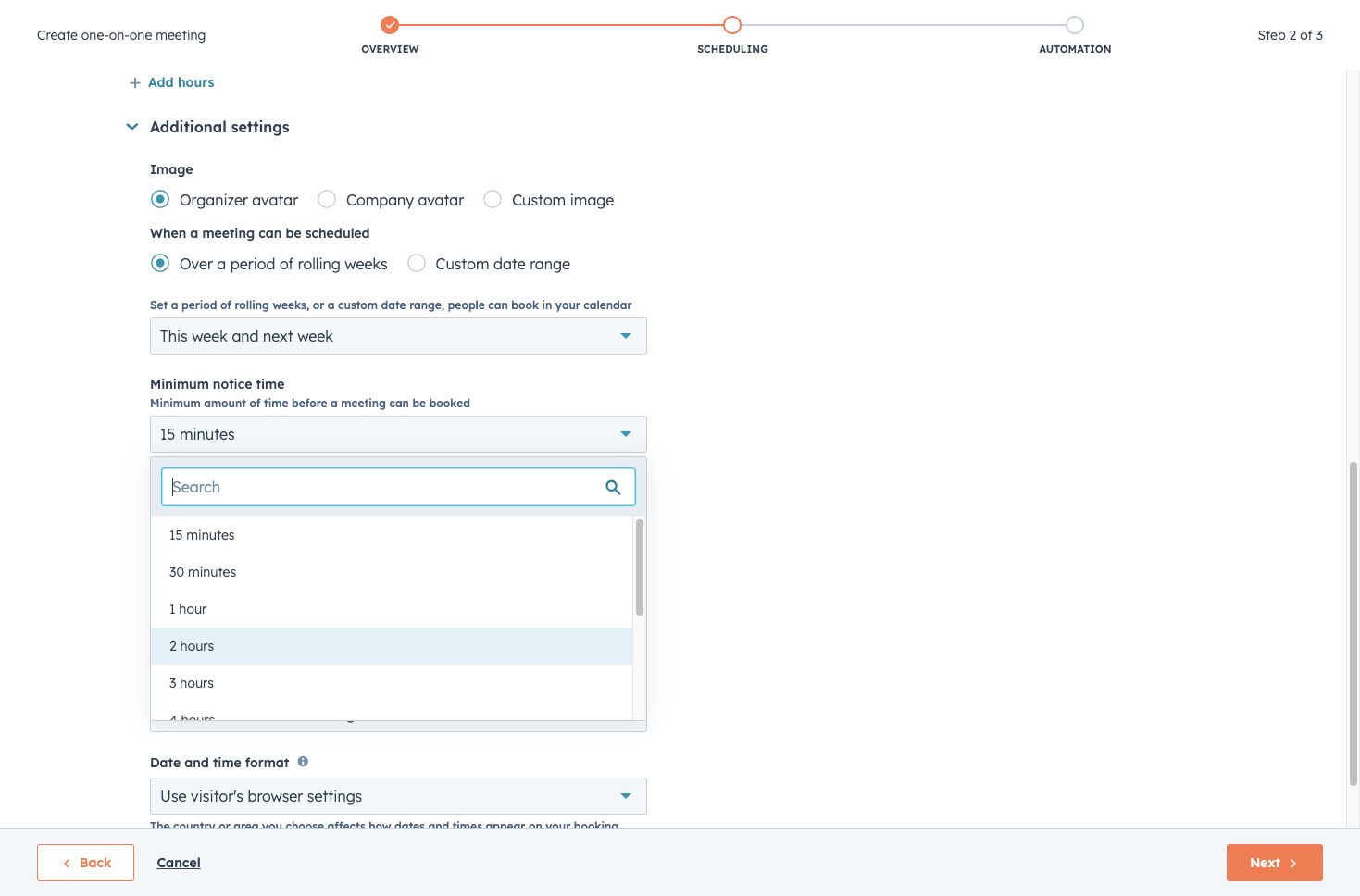Select Custom date range option
Viewport: 1360px width, 896px height.
coord(417,263)
